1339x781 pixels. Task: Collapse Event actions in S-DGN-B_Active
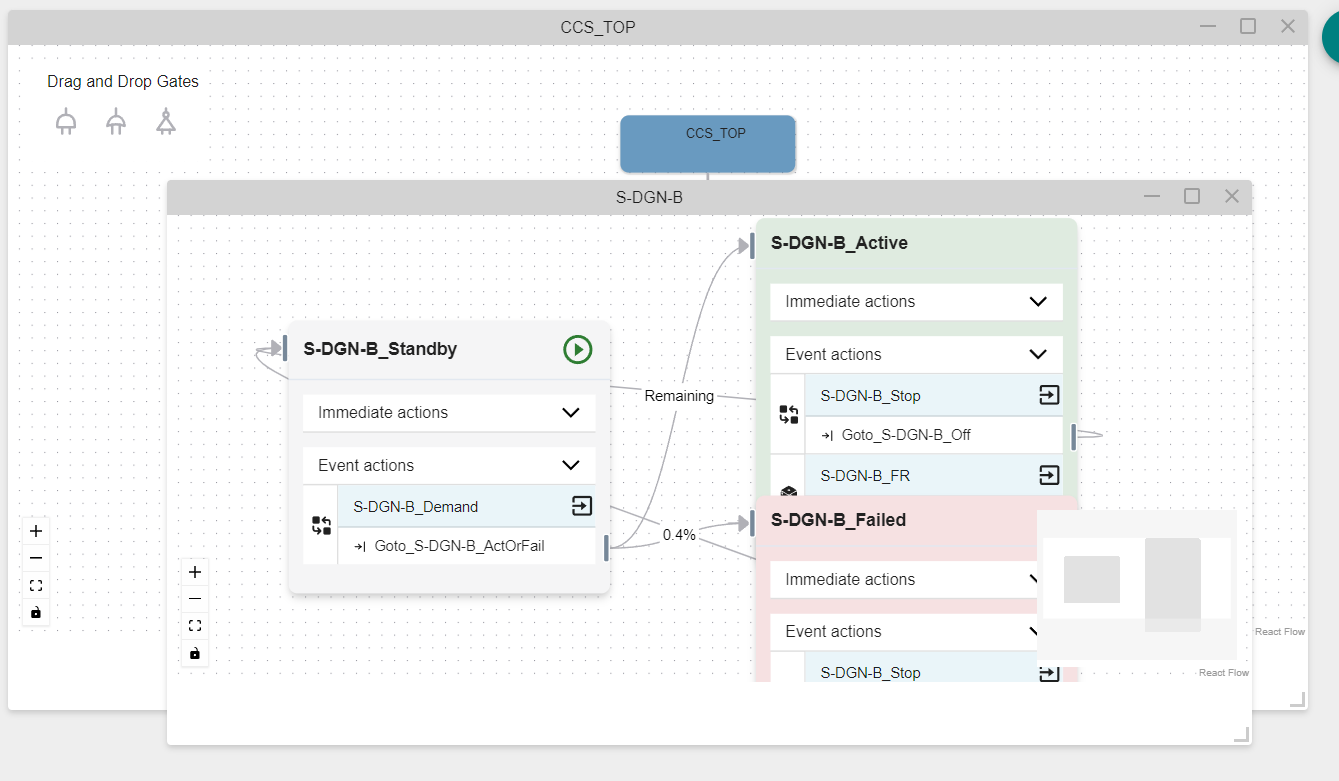pyautogui.click(x=916, y=354)
